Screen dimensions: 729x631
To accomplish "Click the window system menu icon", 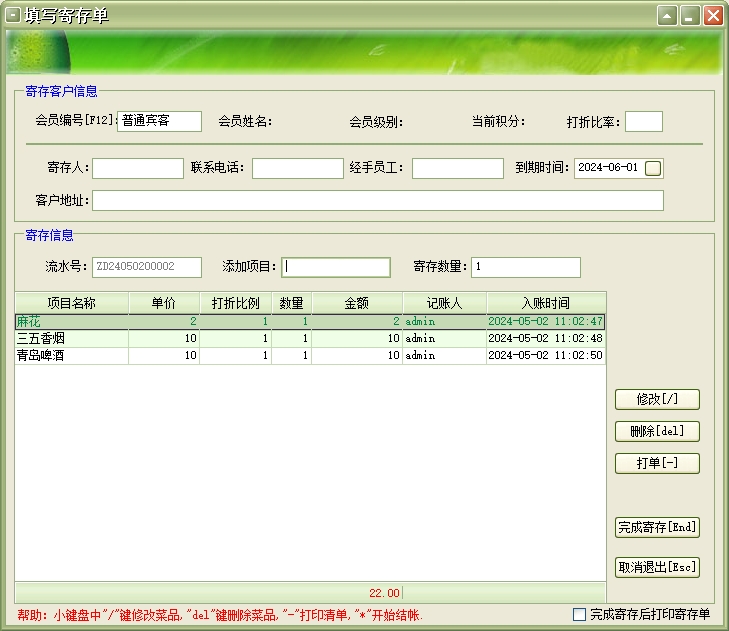I will pyautogui.click(x=14, y=16).
